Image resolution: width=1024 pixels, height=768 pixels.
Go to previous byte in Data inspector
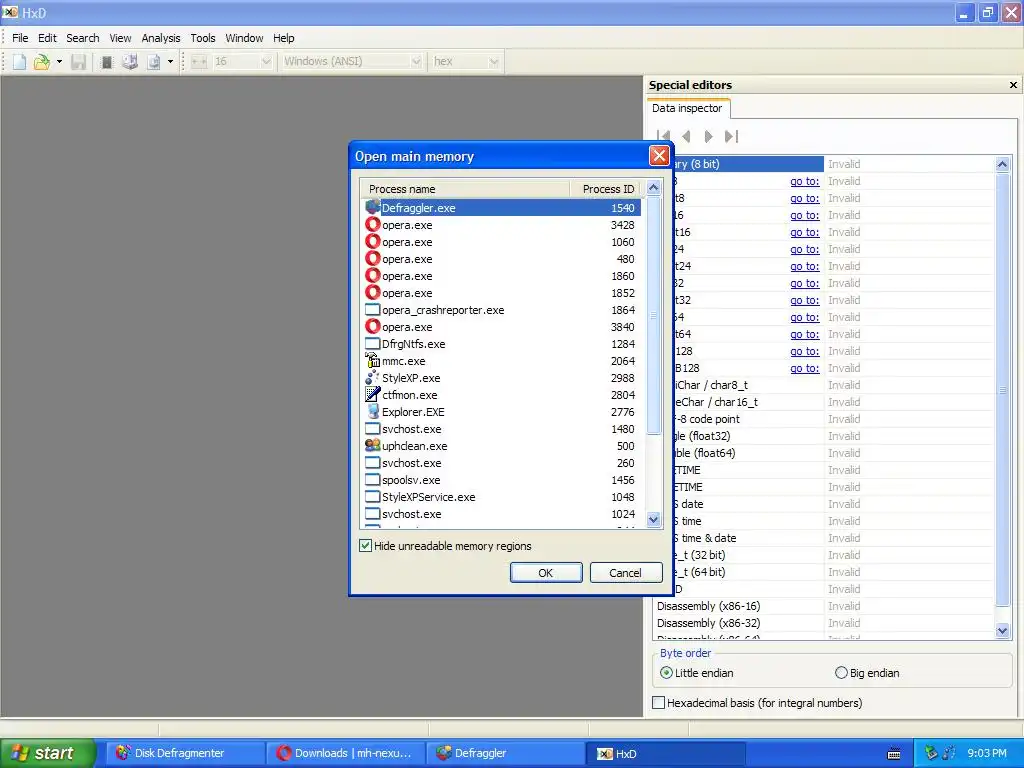click(x=686, y=136)
